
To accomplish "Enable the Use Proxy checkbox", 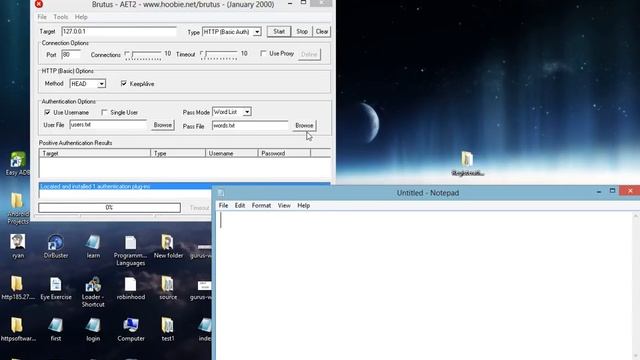I will pos(263,53).
